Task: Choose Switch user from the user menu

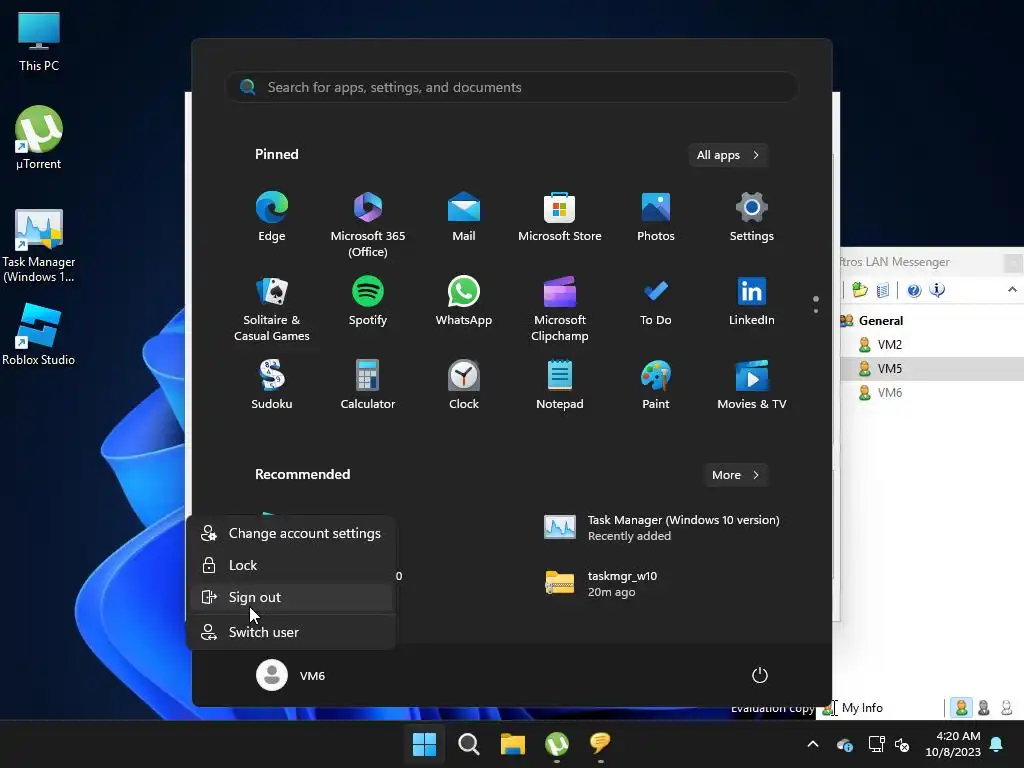Action: tap(291, 632)
